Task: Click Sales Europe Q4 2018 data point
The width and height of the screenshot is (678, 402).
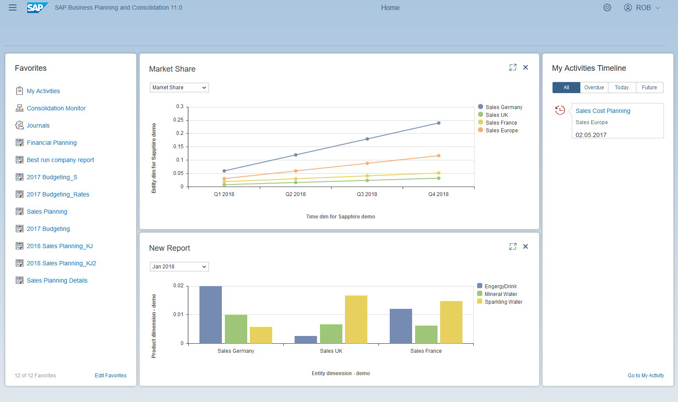Action: click(x=438, y=156)
